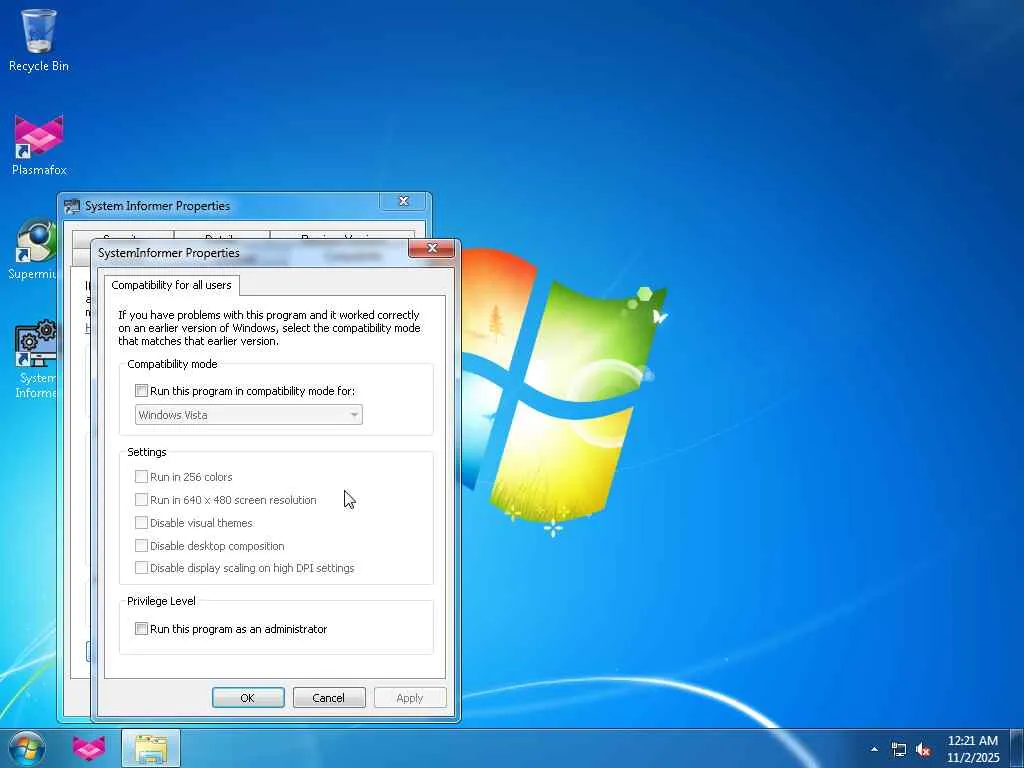Switch to Windows Explorer taskbar button

click(x=151, y=748)
